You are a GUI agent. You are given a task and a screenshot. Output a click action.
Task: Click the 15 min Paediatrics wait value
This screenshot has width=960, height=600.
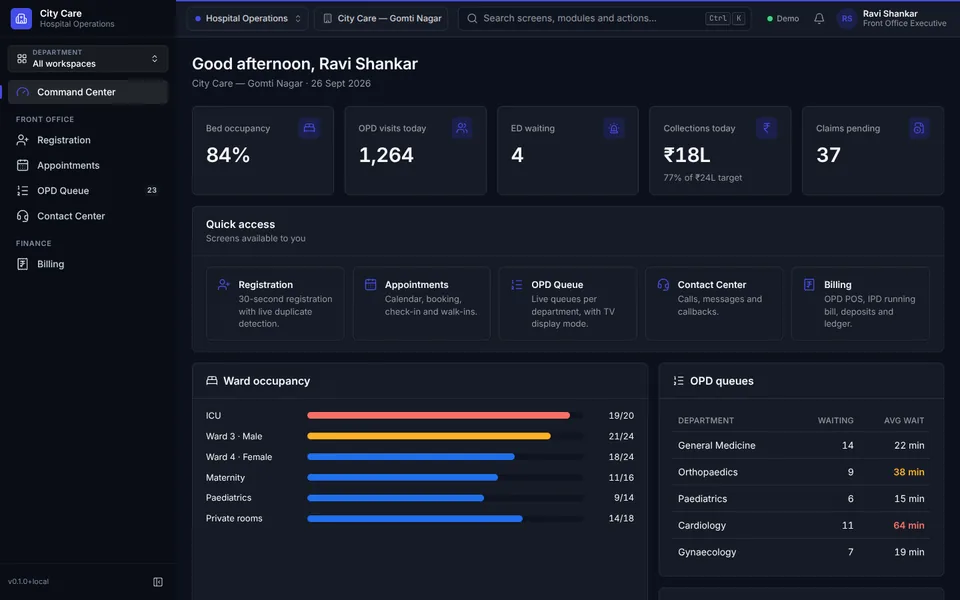(x=909, y=499)
